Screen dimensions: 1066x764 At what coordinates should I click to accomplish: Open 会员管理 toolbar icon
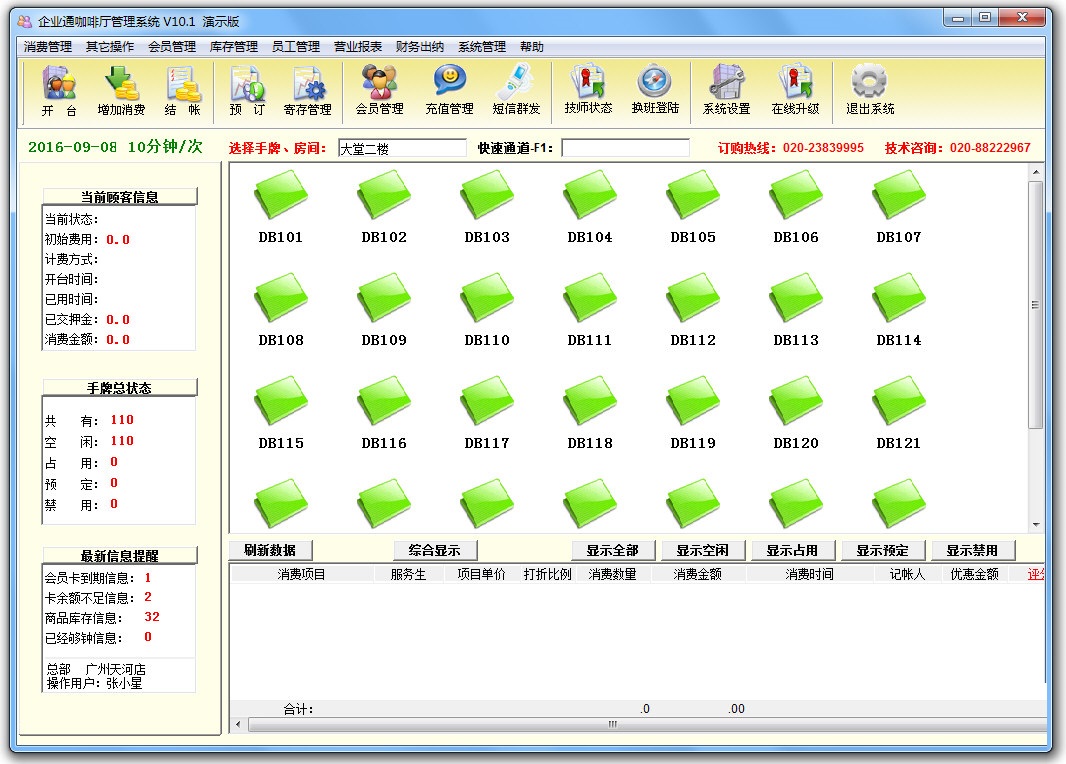tap(379, 90)
